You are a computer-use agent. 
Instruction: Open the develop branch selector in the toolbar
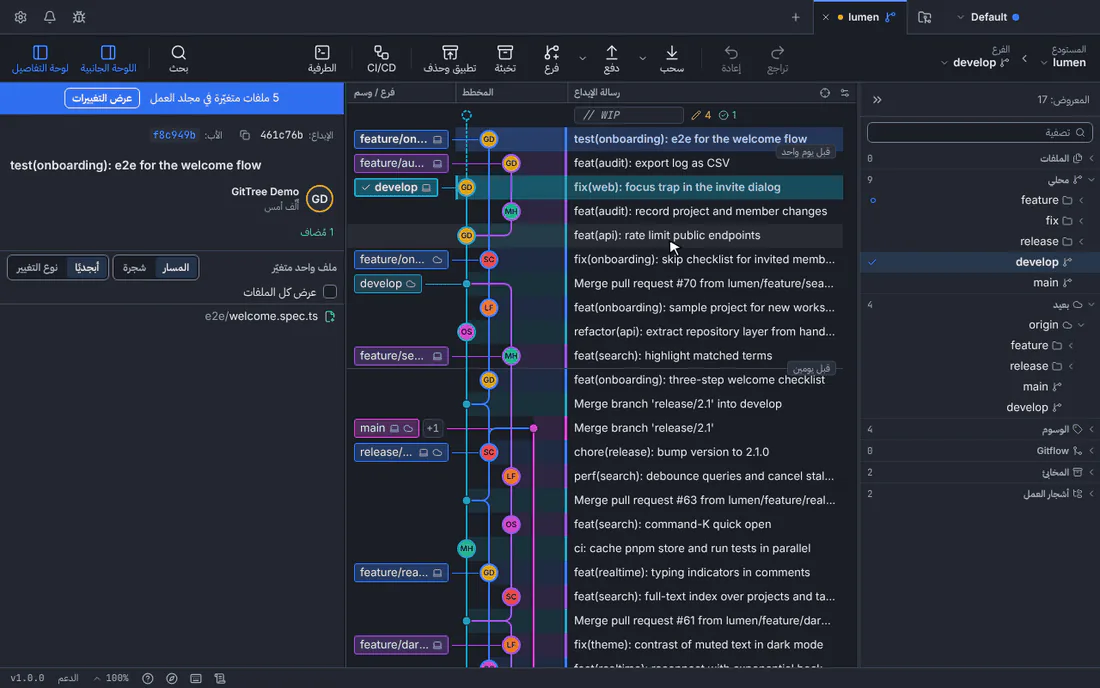click(x=976, y=62)
